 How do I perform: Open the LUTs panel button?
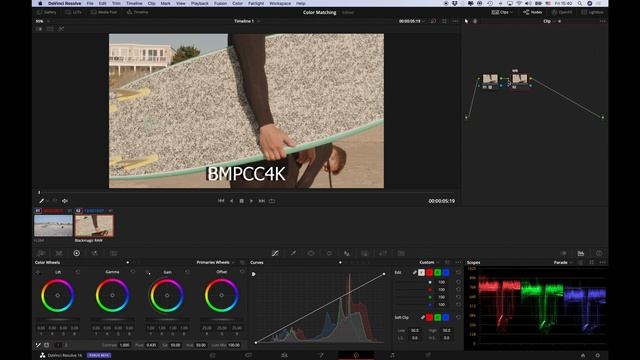point(73,12)
